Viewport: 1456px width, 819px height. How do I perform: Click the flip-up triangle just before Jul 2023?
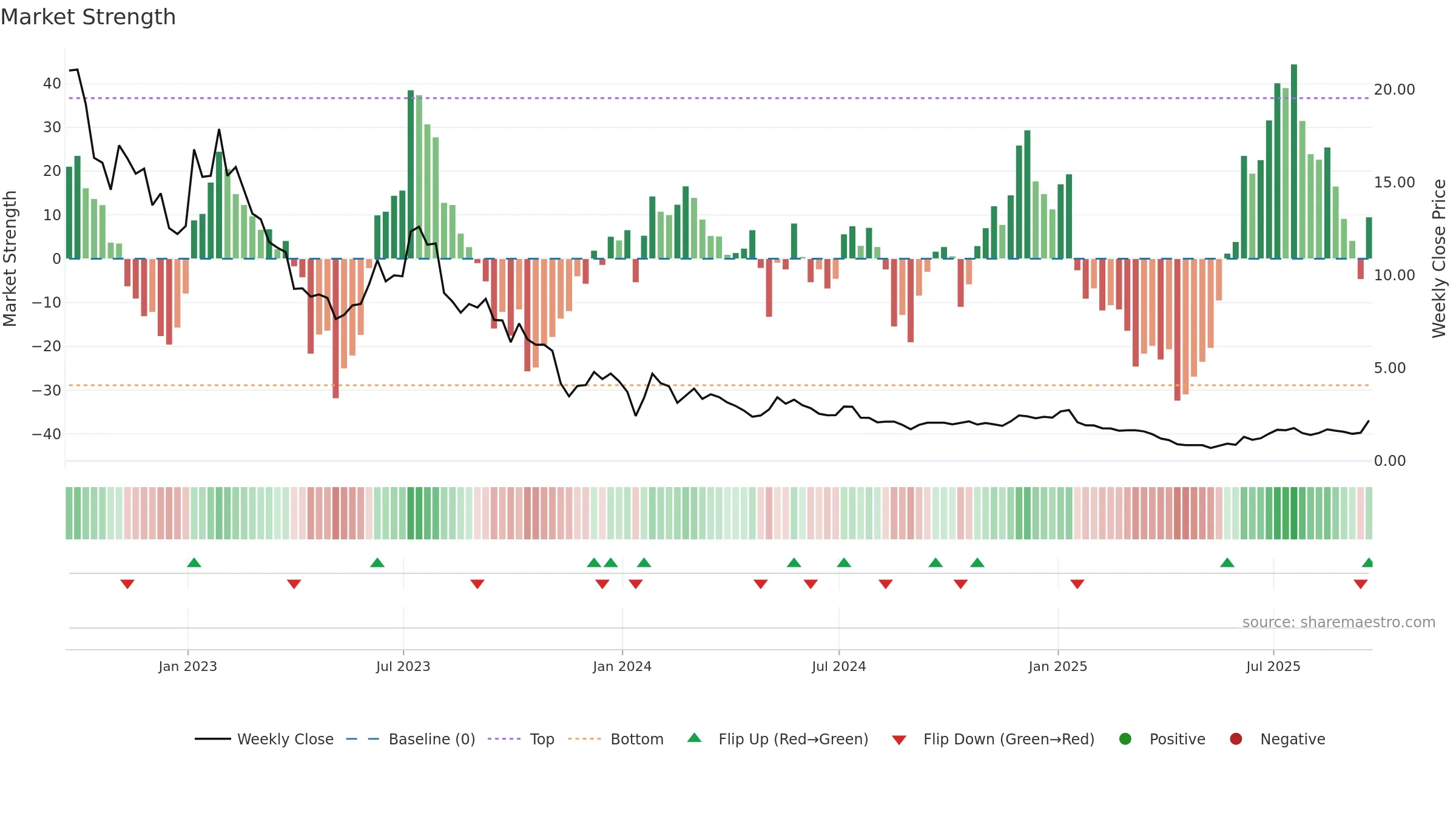(x=377, y=562)
